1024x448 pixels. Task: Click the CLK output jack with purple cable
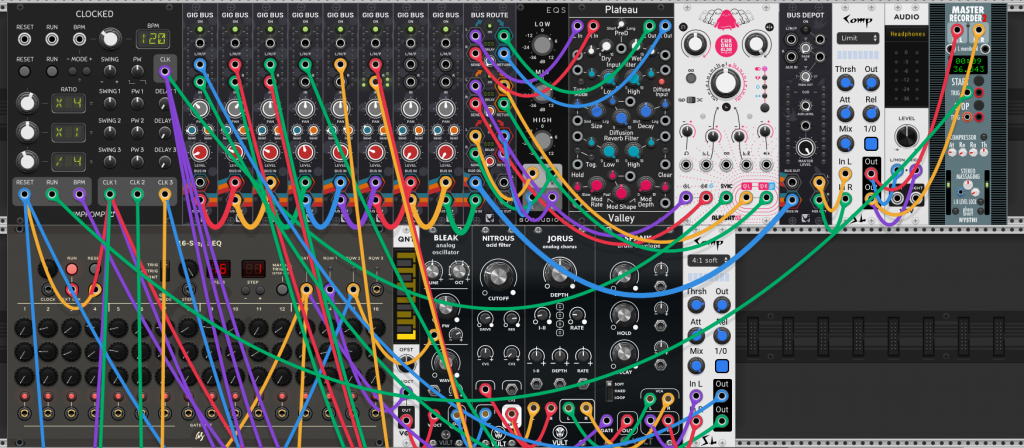(x=165, y=71)
